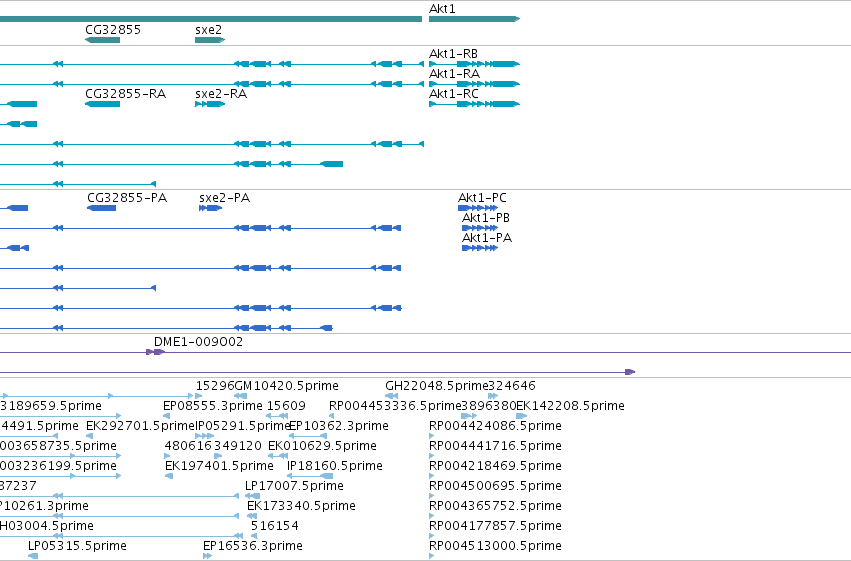The height and width of the screenshot is (561, 851).
Task: Select the 15609 EST label
Action: point(286,406)
